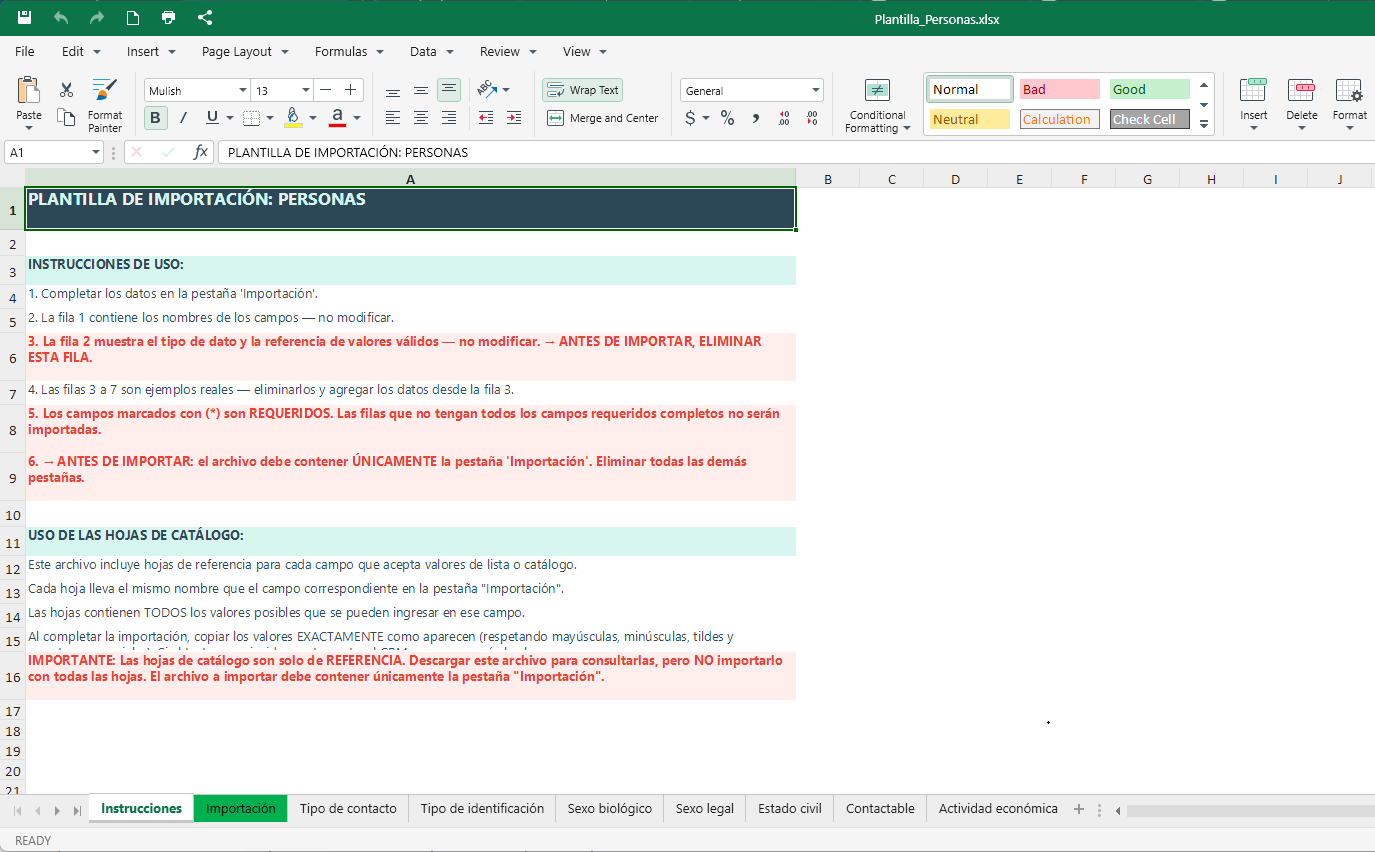1375x852 pixels.
Task: Redo the last undone action
Action: coord(97,18)
